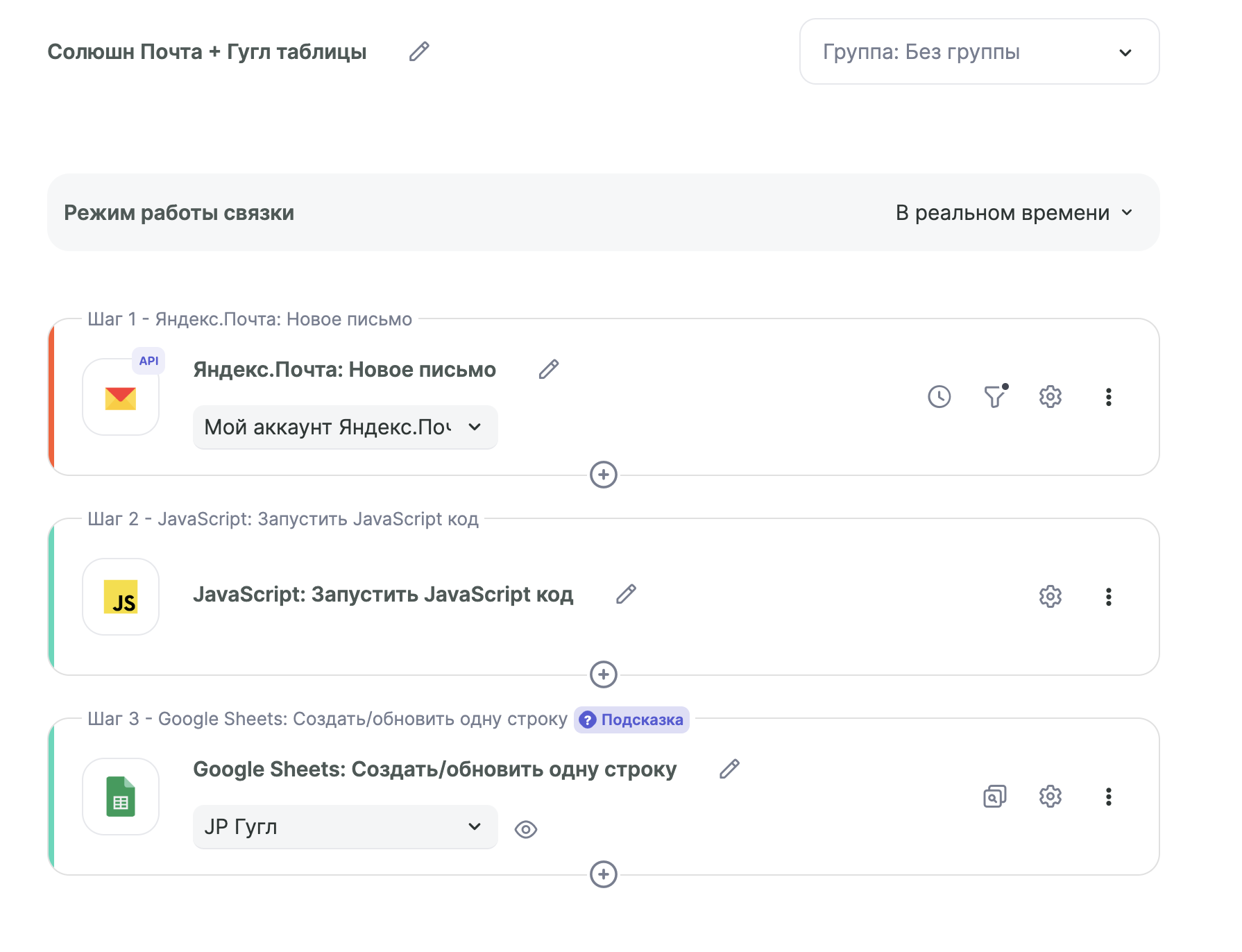Open more options for JavaScript step
Image resolution: width=1242 pixels, height=952 pixels.
[1109, 597]
